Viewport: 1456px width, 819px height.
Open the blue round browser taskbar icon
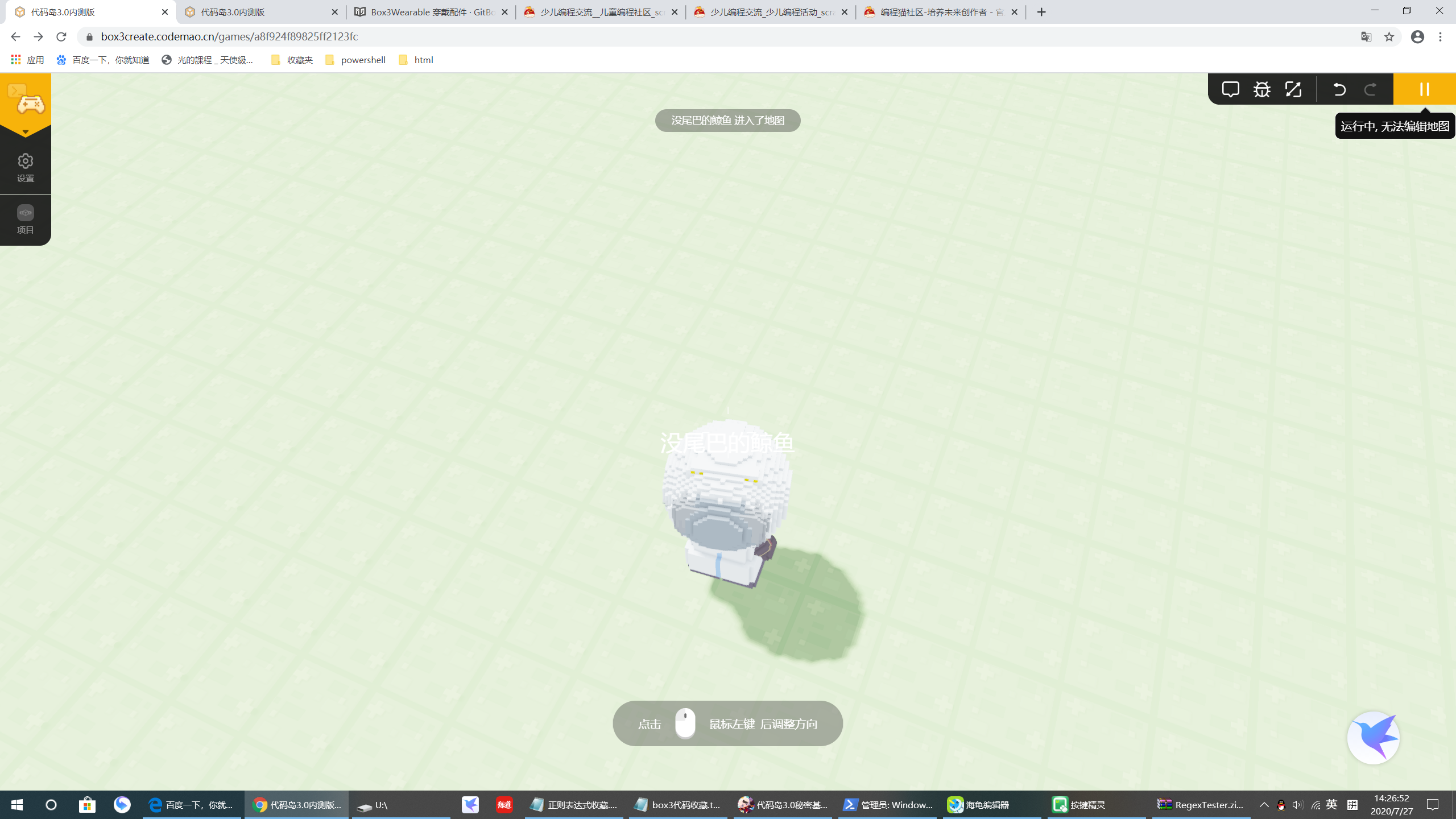[122, 805]
